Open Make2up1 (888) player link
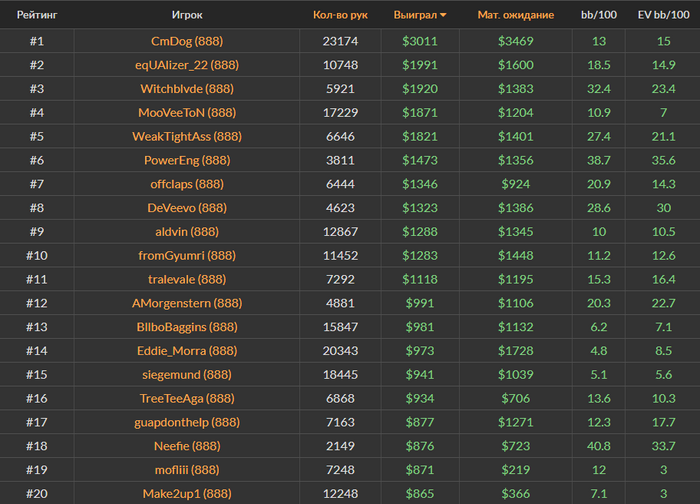Image resolution: width=700 pixels, height=504 pixels. [187, 494]
